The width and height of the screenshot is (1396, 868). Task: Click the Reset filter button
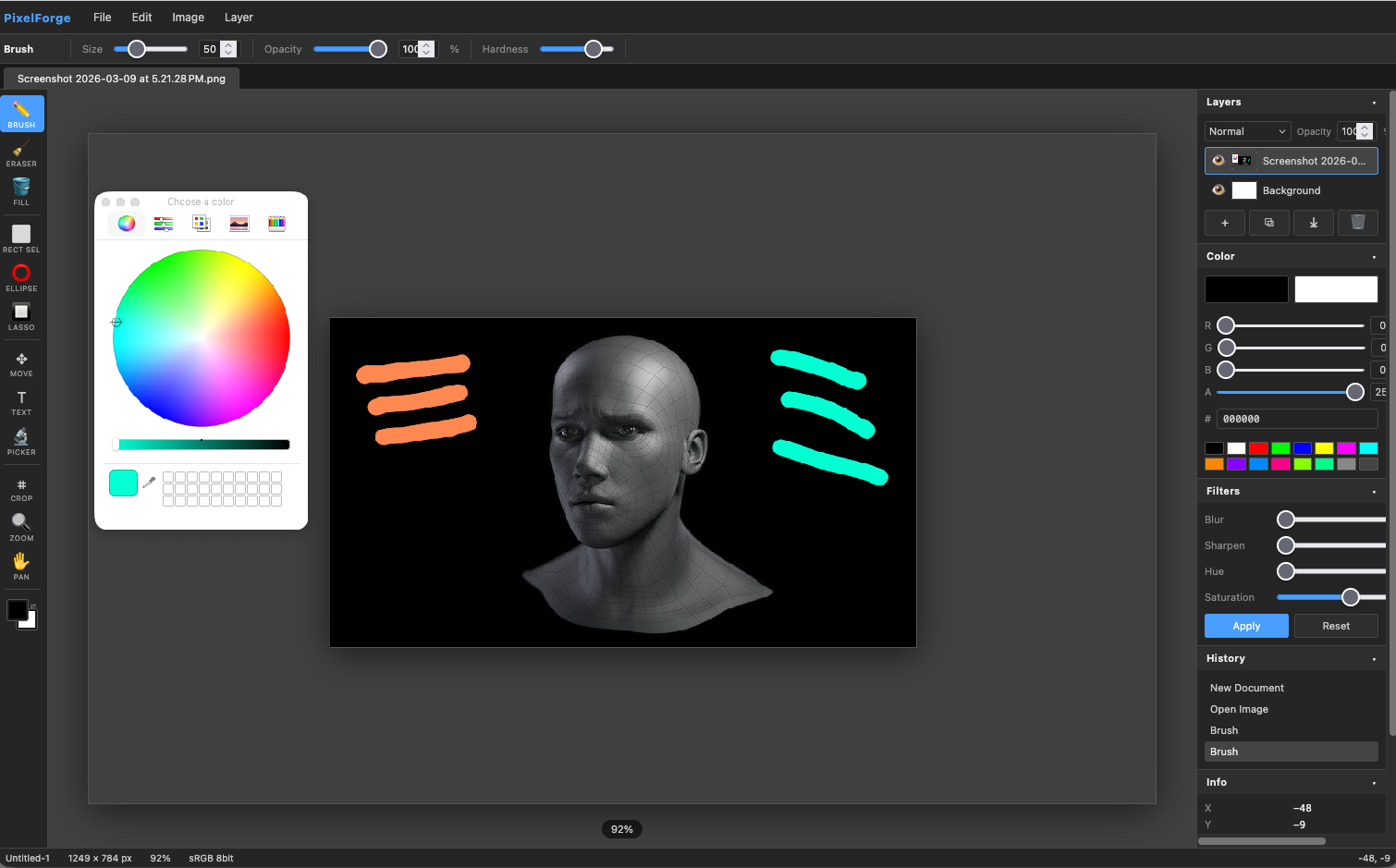1335,626
